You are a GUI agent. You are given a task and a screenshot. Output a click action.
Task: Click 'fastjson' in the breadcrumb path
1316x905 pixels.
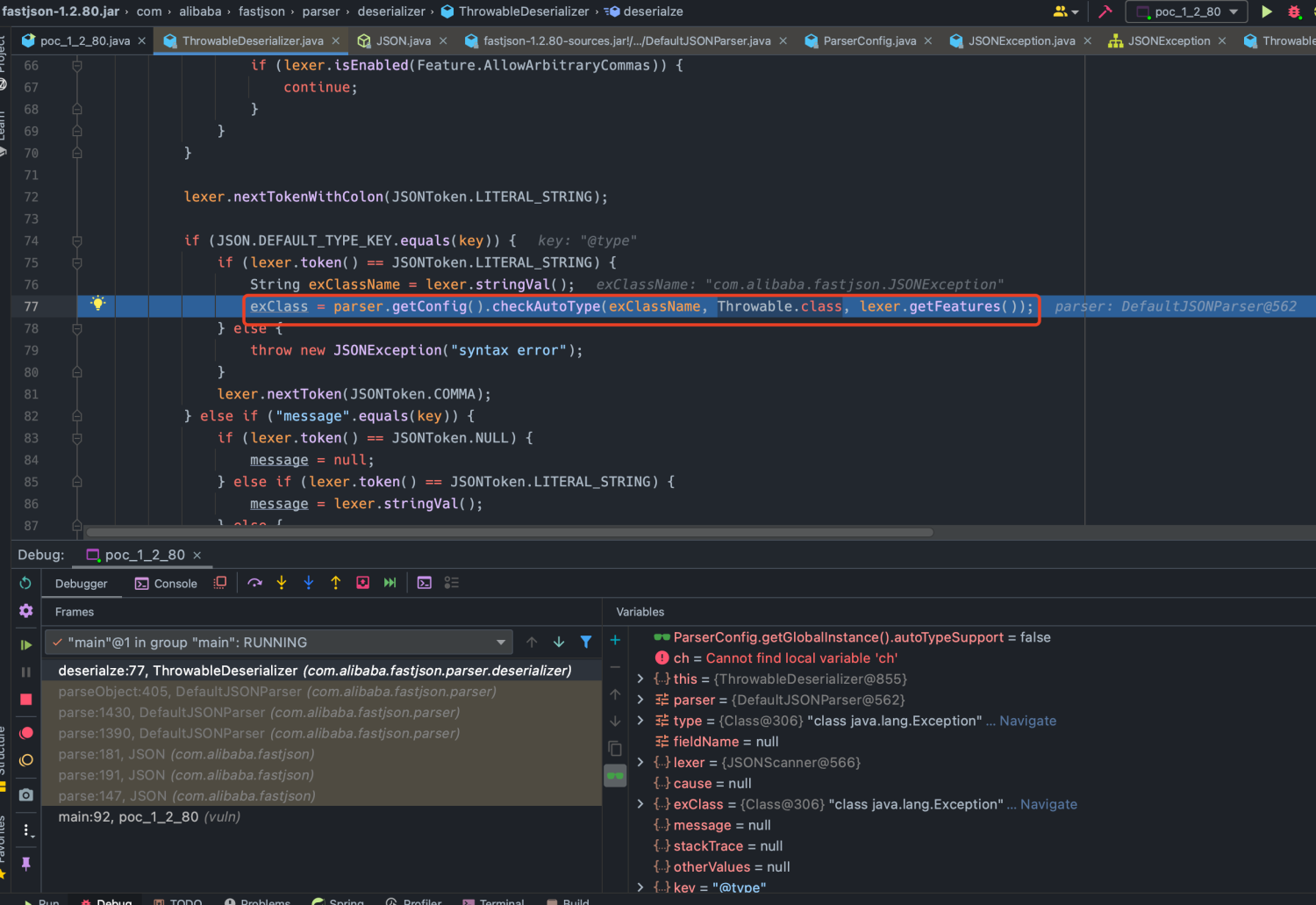tap(261, 11)
